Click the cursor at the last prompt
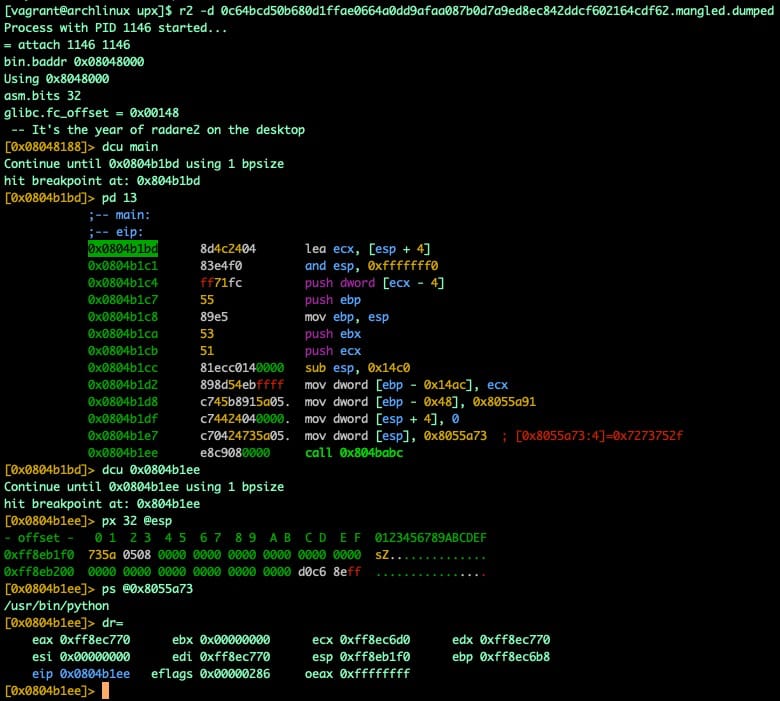Image resolution: width=780 pixels, height=701 pixels. [103, 692]
